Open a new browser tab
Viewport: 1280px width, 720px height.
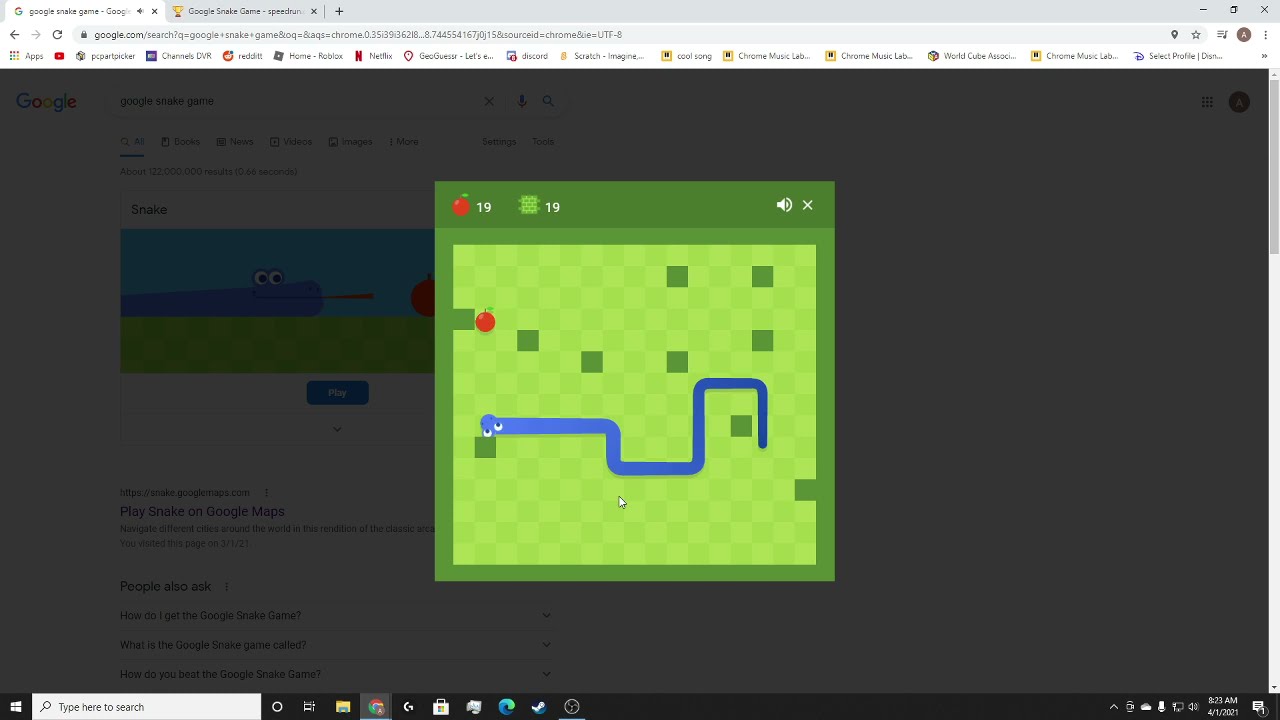pyautogui.click(x=339, y=11)
